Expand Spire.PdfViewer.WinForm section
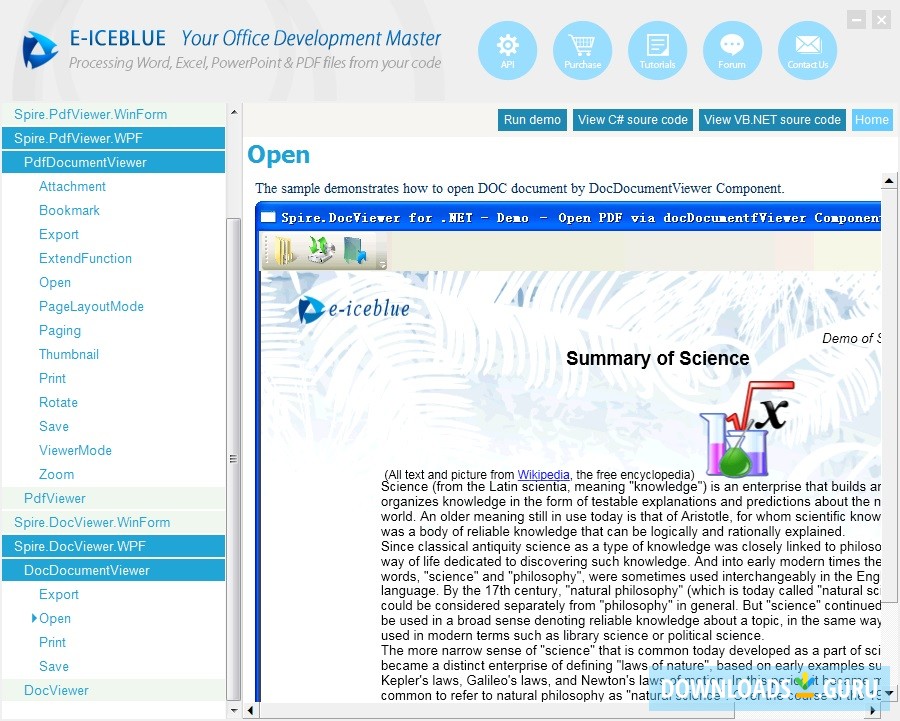The image size is (900, 721). 114,114
